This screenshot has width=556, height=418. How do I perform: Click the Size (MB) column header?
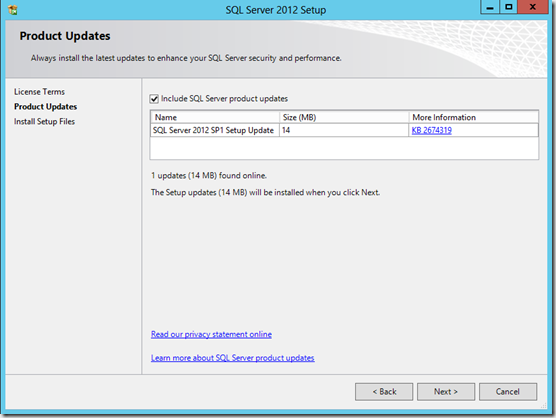[344, 117]
